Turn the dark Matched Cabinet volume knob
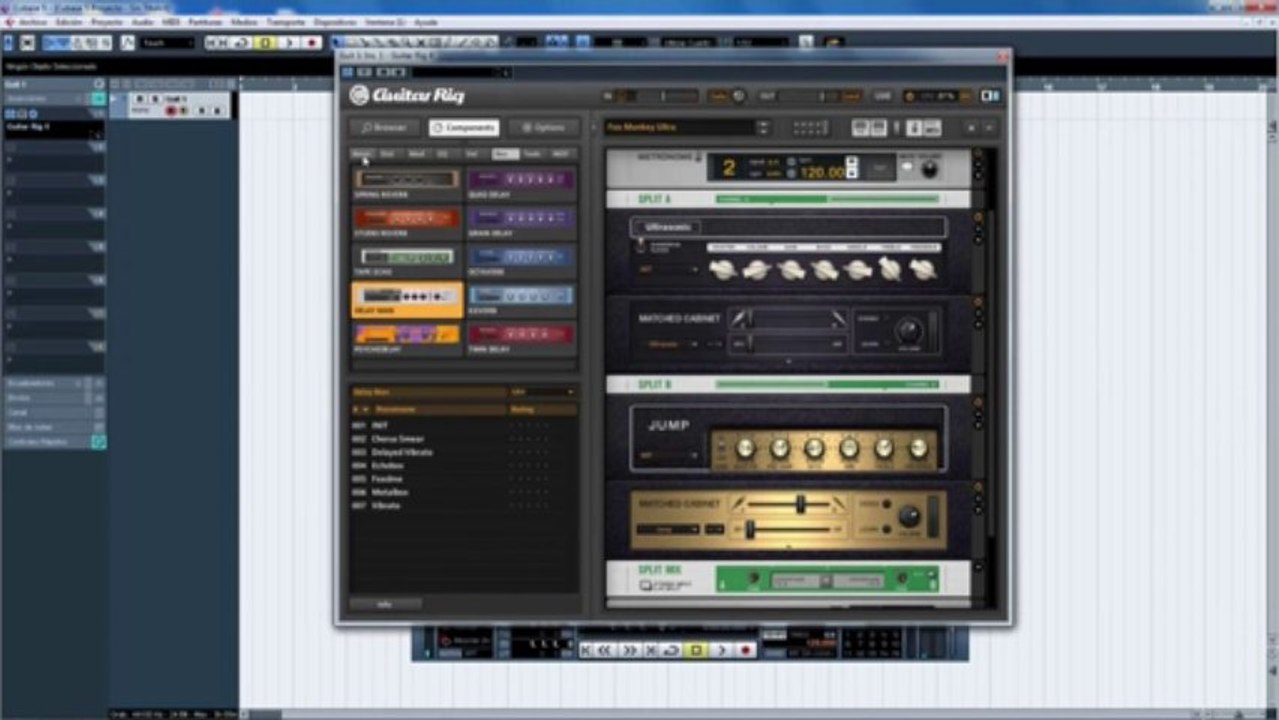 pyautogui.click(x=909, y=332)
